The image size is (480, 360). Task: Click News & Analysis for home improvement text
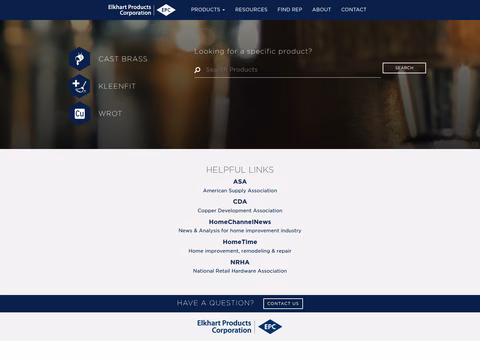pyautogui.click(x=240, y=231)
